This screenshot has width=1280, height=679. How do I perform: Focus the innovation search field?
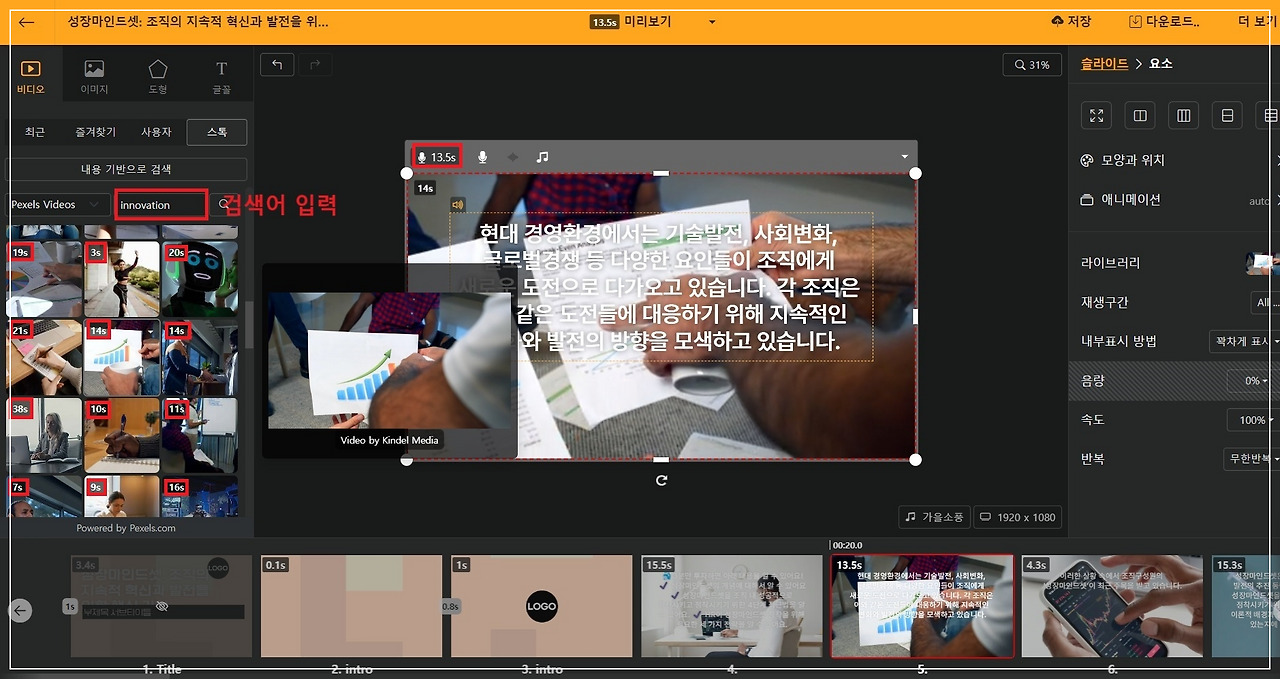(x=161, y=204)
